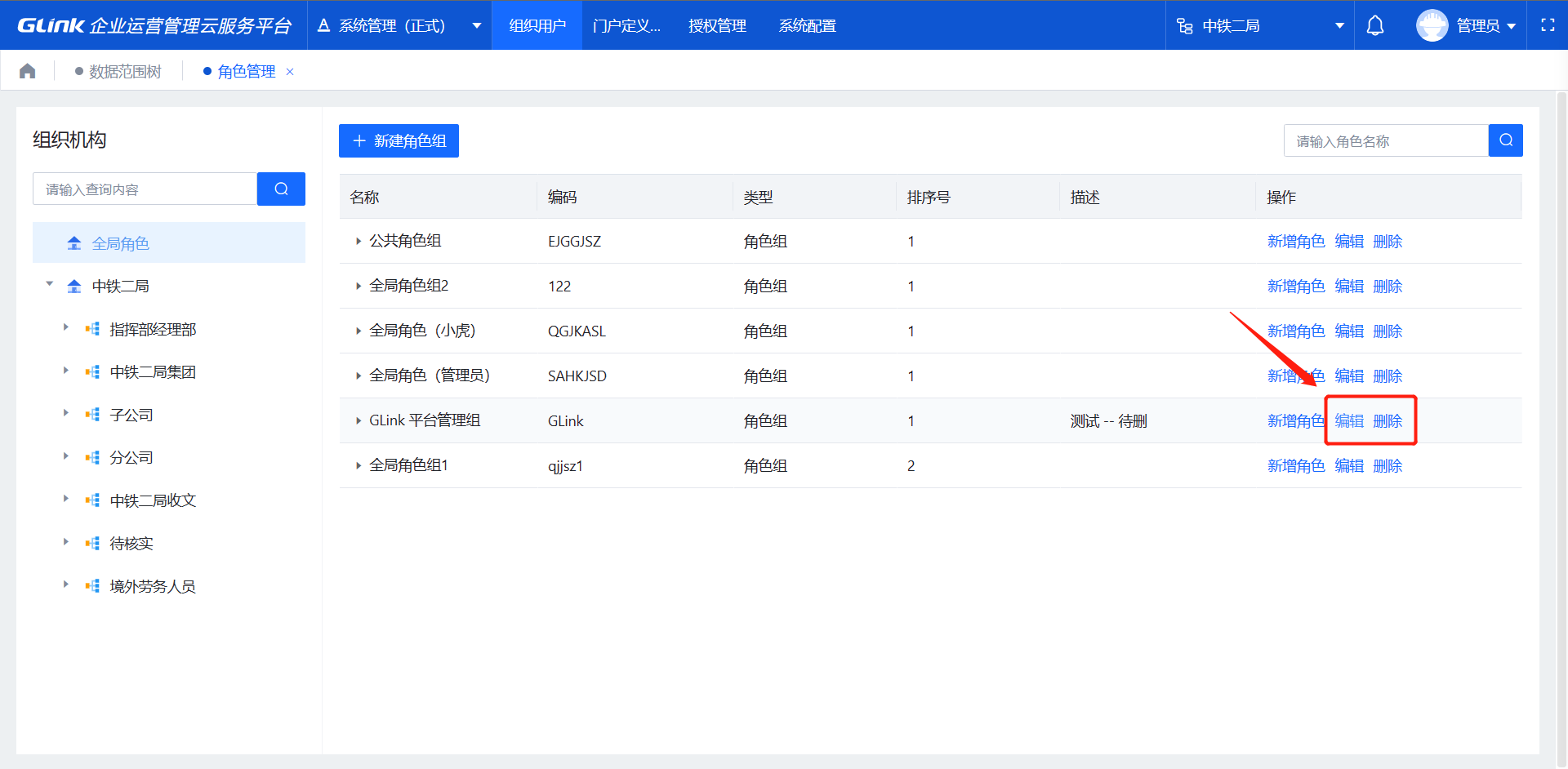This screenshot has height=769, width=1568.
Task: Open the 系统配置 menu
Action: click(x=807, y=25)
